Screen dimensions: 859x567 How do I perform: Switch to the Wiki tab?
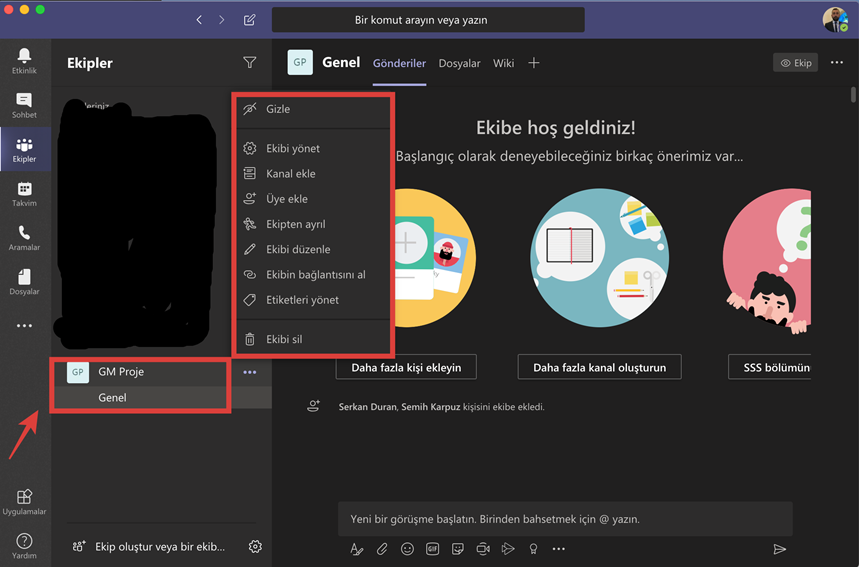[503, 63]
